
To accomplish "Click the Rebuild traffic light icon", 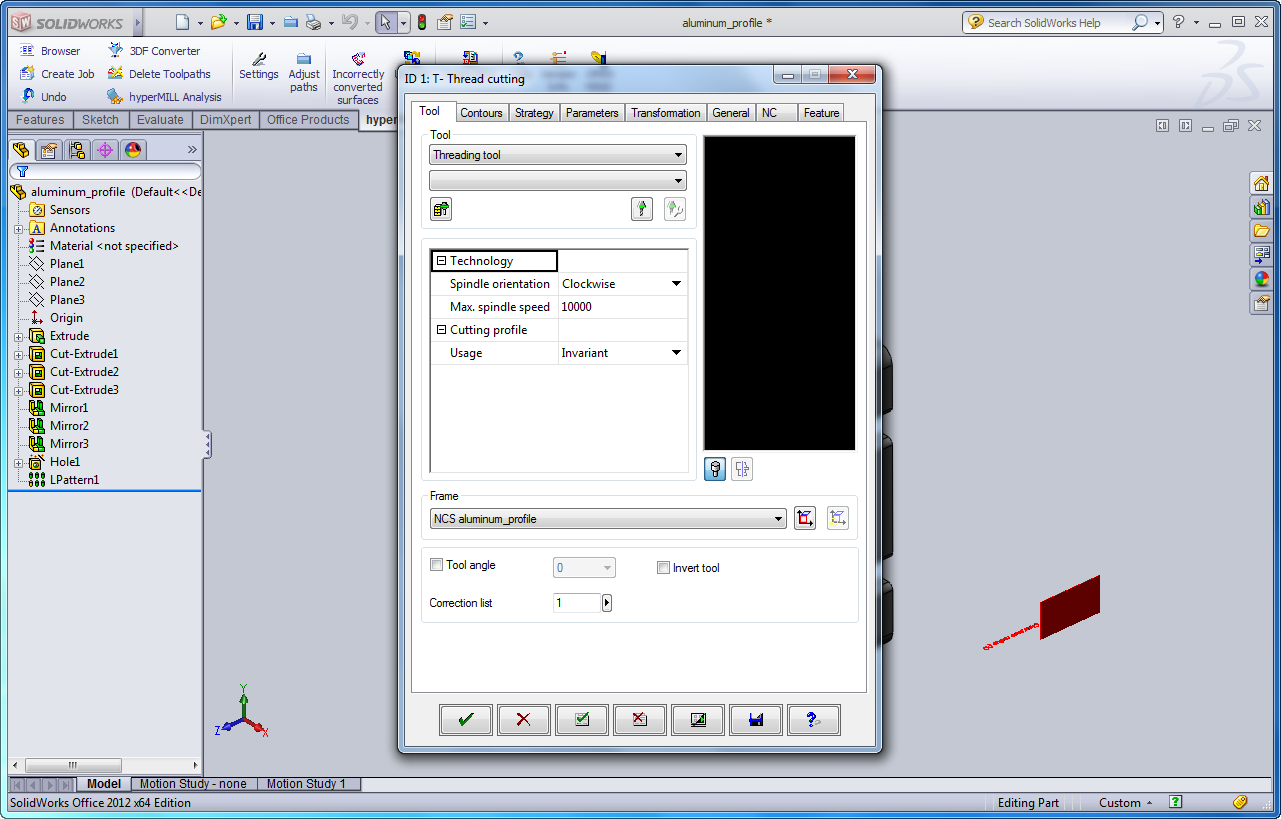I will pos(421,22).
